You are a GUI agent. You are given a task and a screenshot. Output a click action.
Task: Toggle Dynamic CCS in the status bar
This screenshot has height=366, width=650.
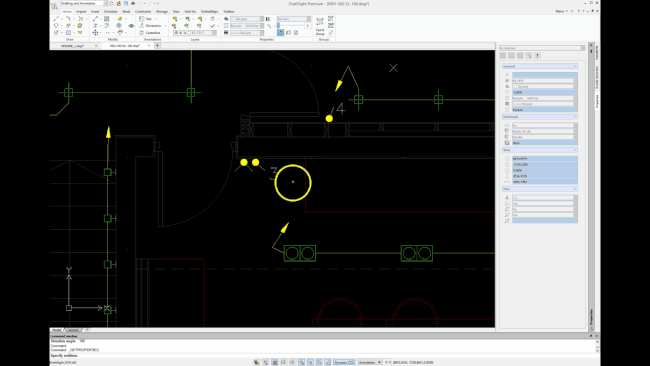tap(344, 362)
